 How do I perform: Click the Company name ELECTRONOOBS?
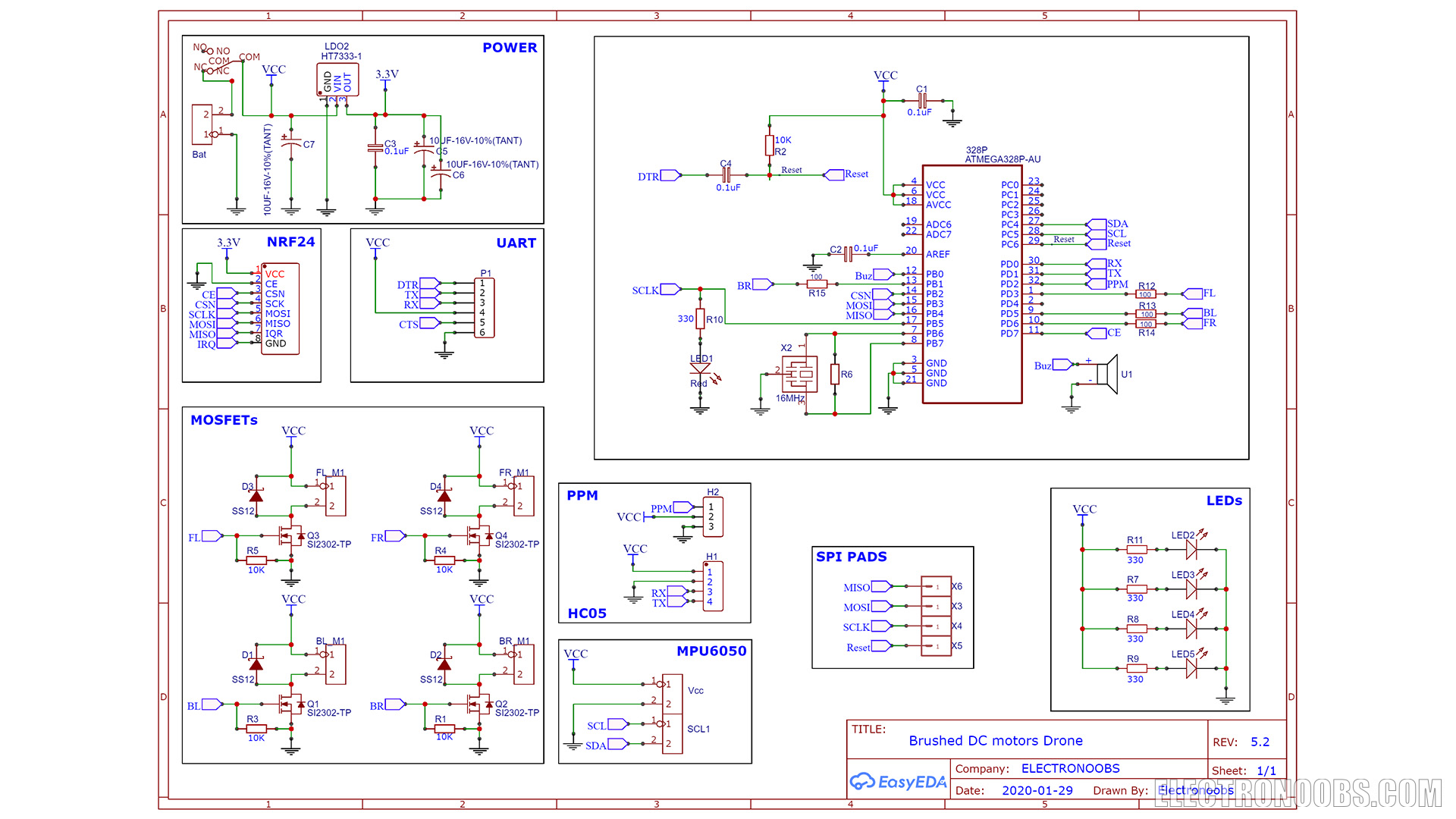[x=1071, y=769]
